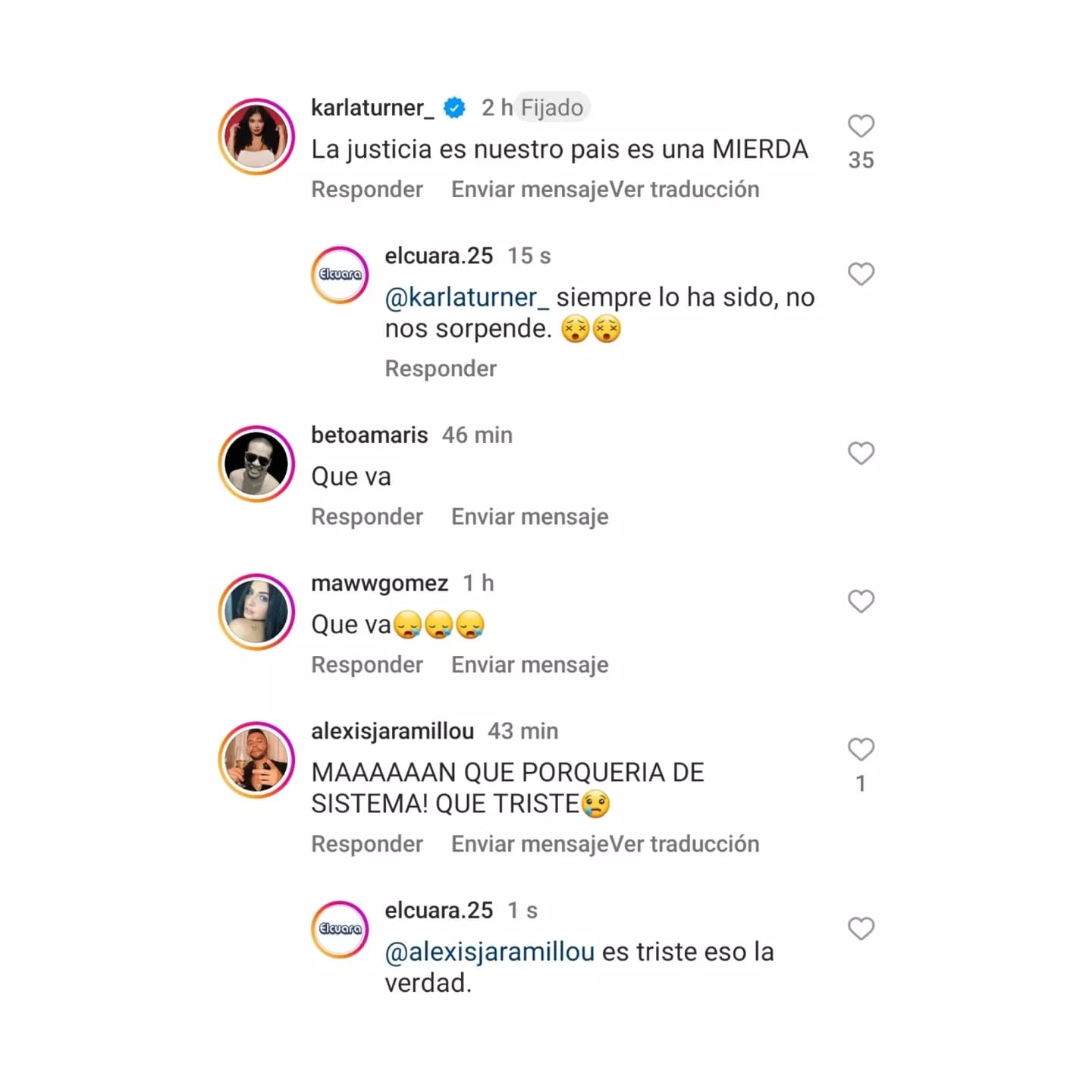1092x1092 pixels.
Task: Like elcuara.25's reply to karlaturner_
Action: pyautogui.click(x=861, y=274)
